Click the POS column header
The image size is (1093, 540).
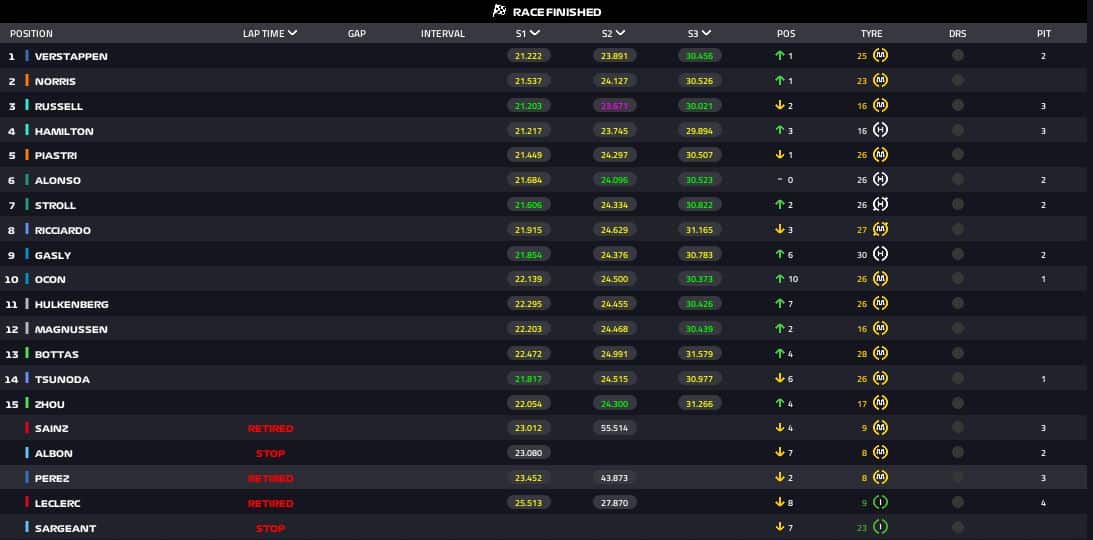click(786, 33)
